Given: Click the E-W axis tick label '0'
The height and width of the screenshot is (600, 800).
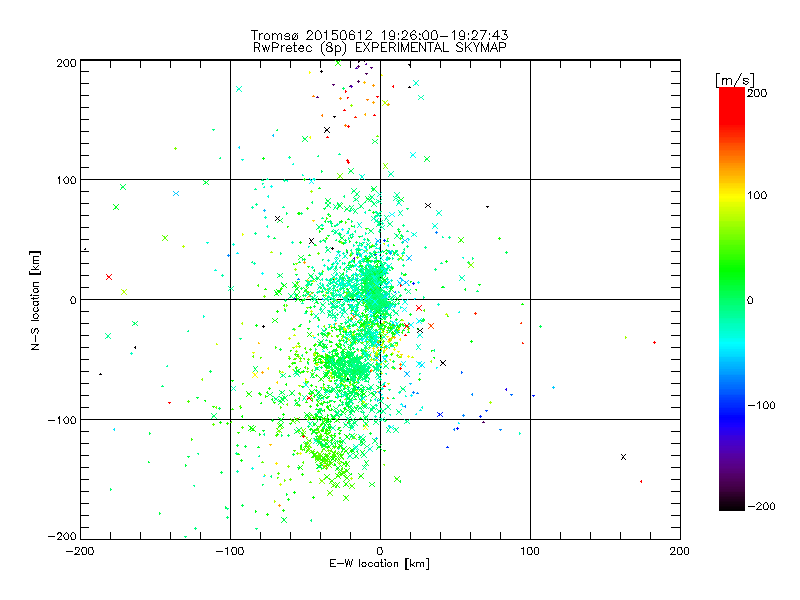Looking at the screenshot, I should (380, 551).
